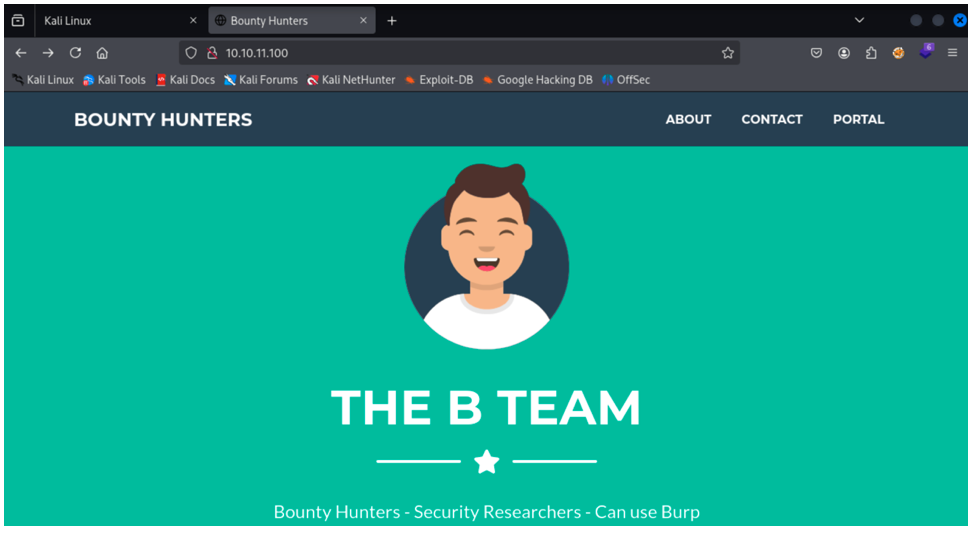Open the PORTAL navigation link
This screenshot has width=974, height=533.
pos(858,119)
